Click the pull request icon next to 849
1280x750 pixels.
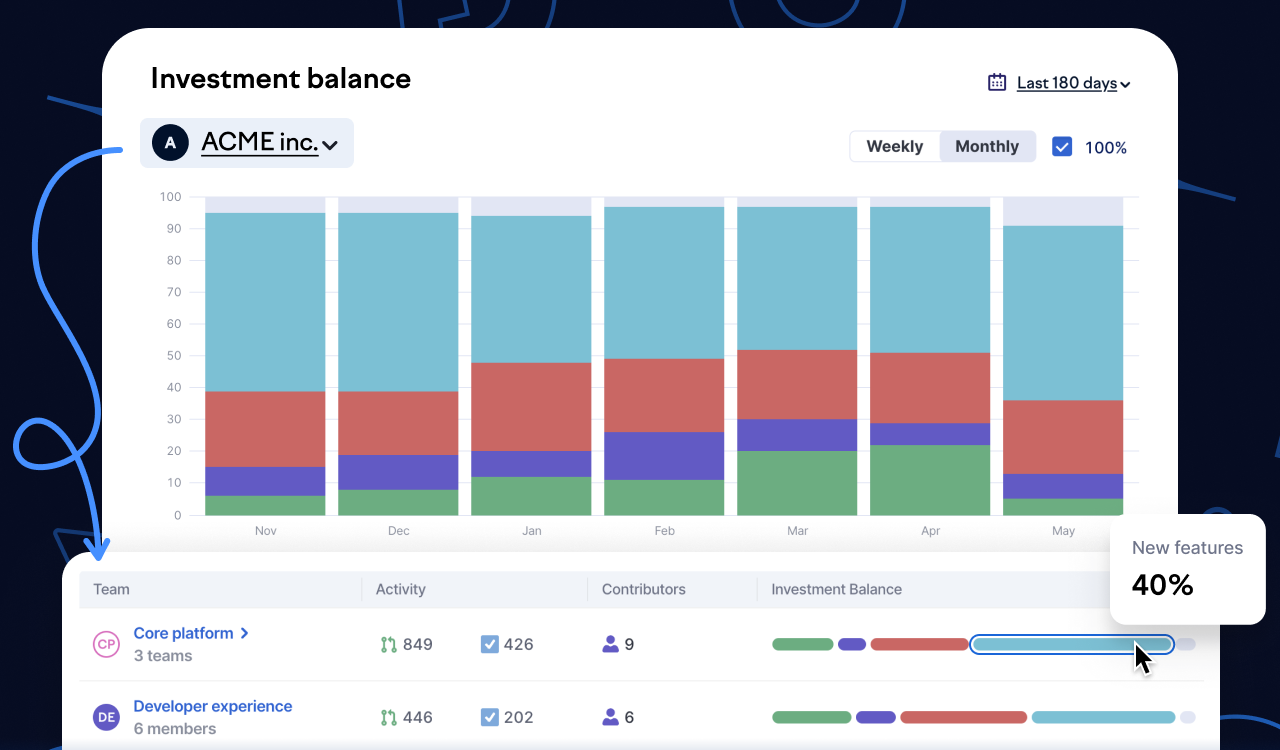pos(389,644)
